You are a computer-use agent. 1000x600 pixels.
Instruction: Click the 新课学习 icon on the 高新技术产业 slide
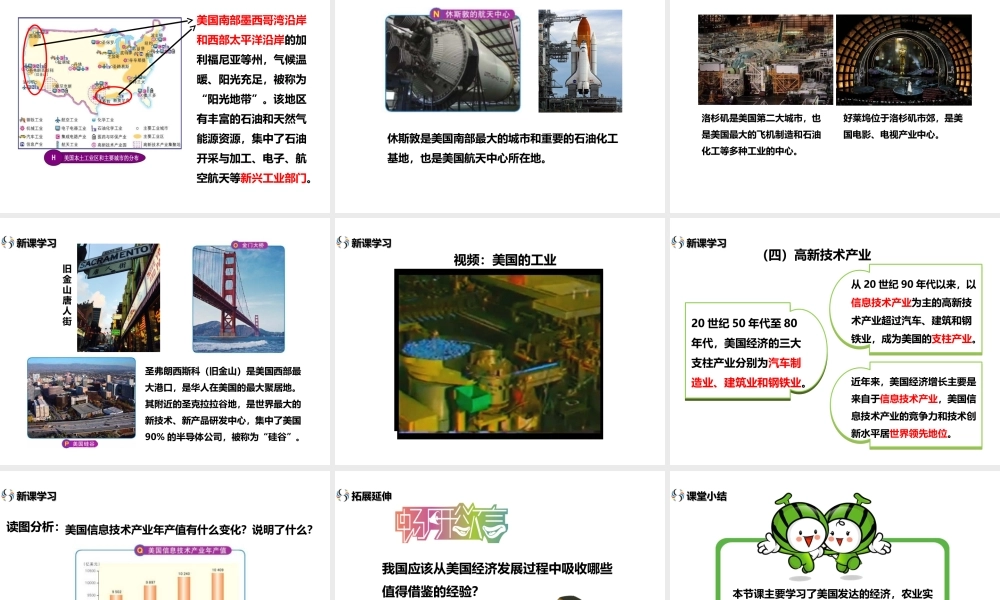[x=677, y=242]
